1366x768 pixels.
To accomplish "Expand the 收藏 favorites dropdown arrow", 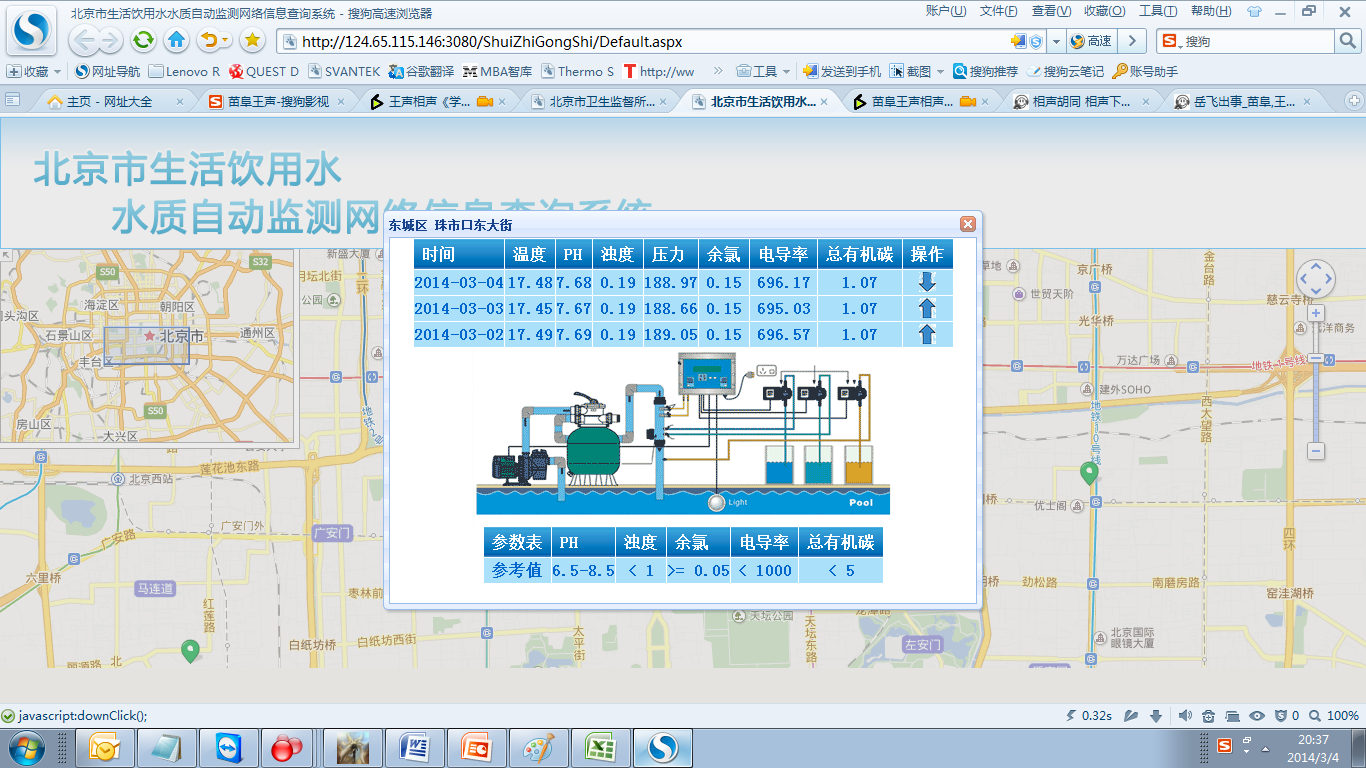I will point(57,72).
